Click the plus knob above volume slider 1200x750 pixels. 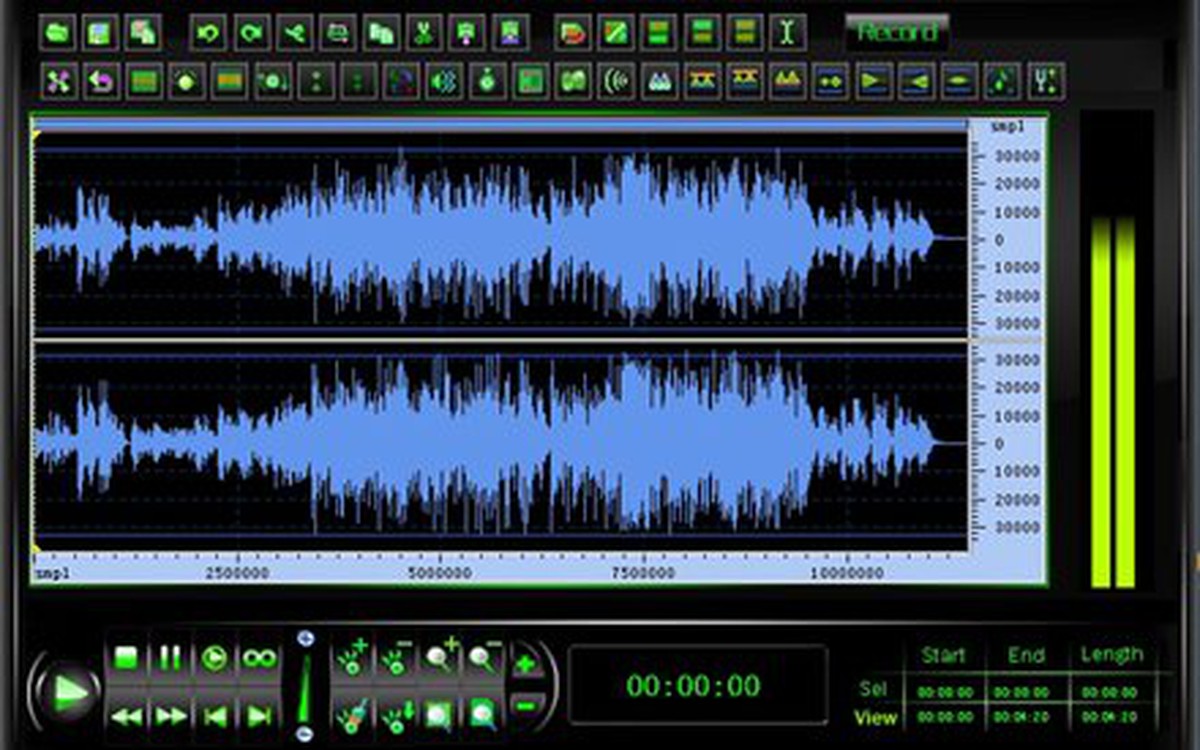pyautogui.click(x=306, y=638)
